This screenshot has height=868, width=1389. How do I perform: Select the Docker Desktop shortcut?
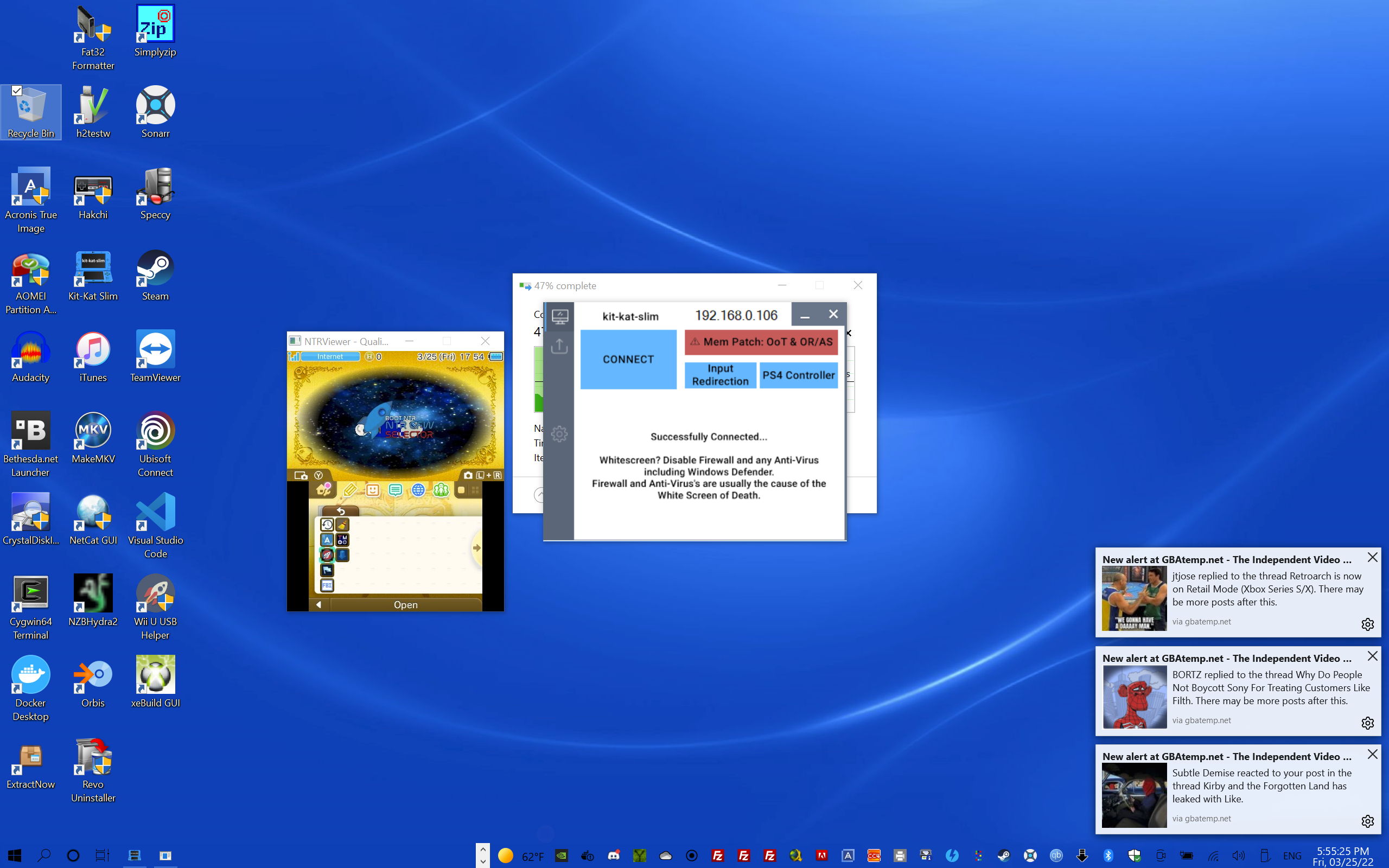pos(30,689)
